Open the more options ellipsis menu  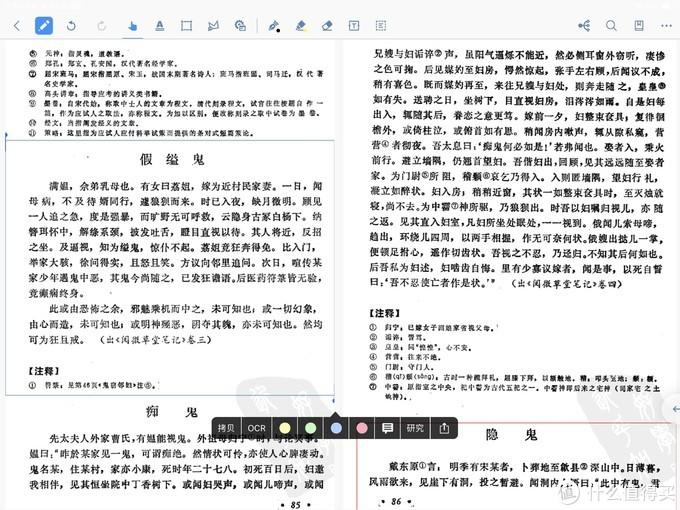coord(666,26)
